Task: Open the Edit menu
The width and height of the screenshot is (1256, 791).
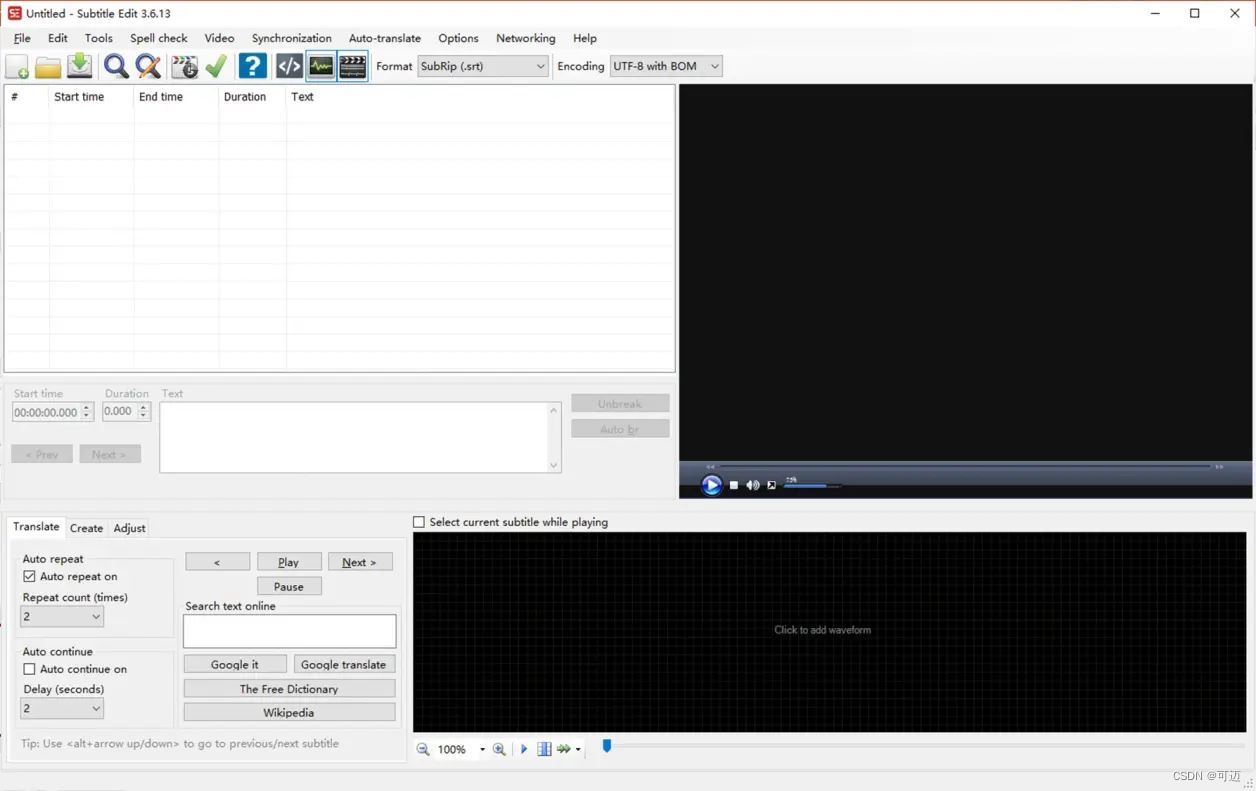Action: pos(58,38)
